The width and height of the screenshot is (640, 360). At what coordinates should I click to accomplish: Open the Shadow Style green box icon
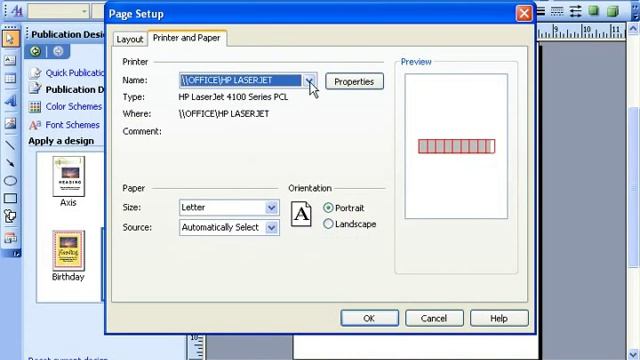pyautogui.click(x=593, y=11)
